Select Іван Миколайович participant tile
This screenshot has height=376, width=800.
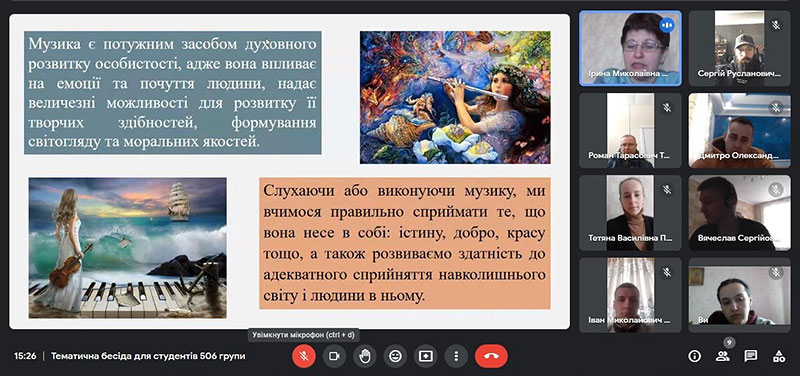(x=630, y=295)
